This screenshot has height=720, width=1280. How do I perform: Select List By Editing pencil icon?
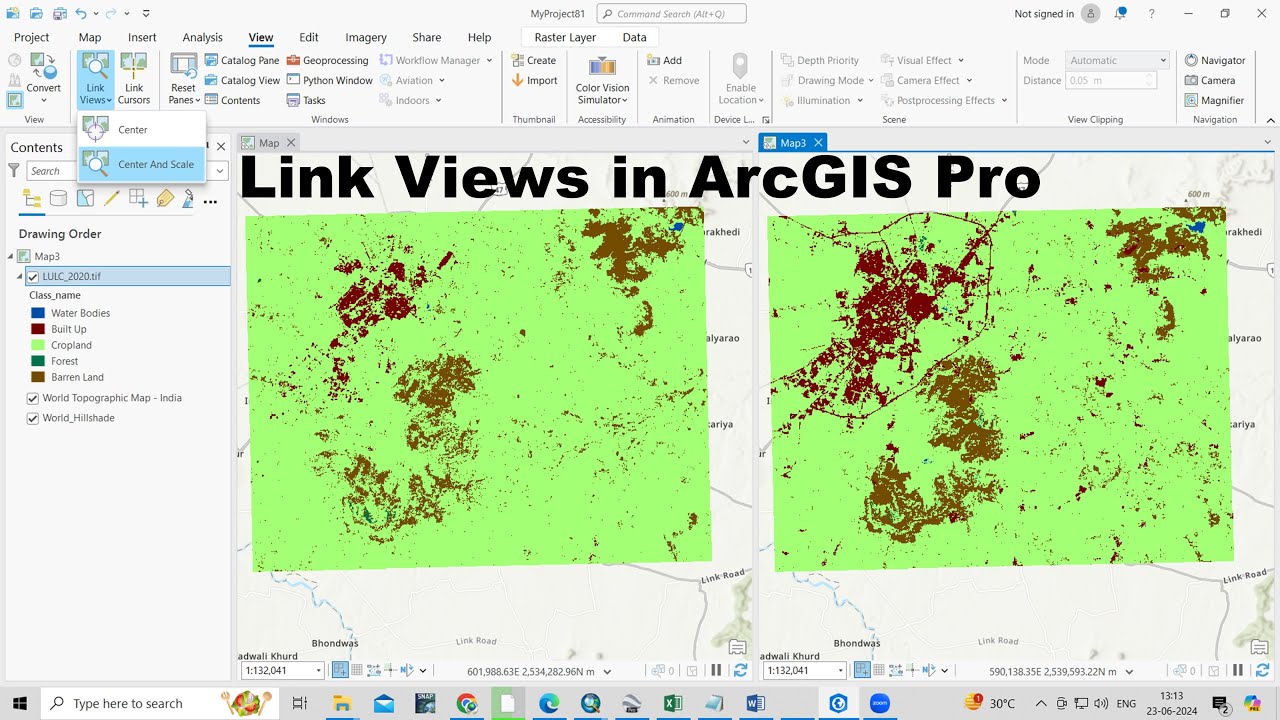[x=111, y=199]
